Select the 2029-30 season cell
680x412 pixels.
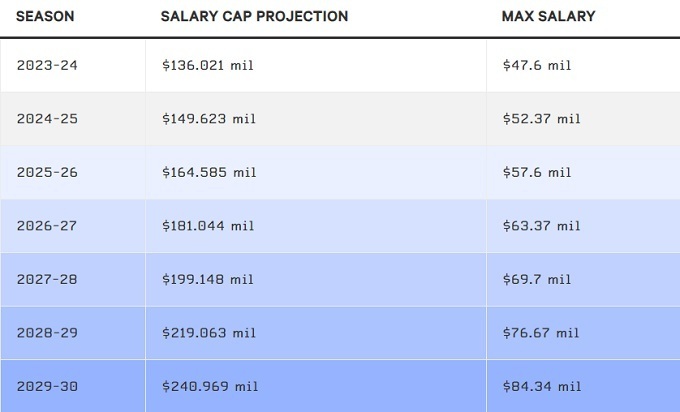pyautogui.click(x=46, y=386)
